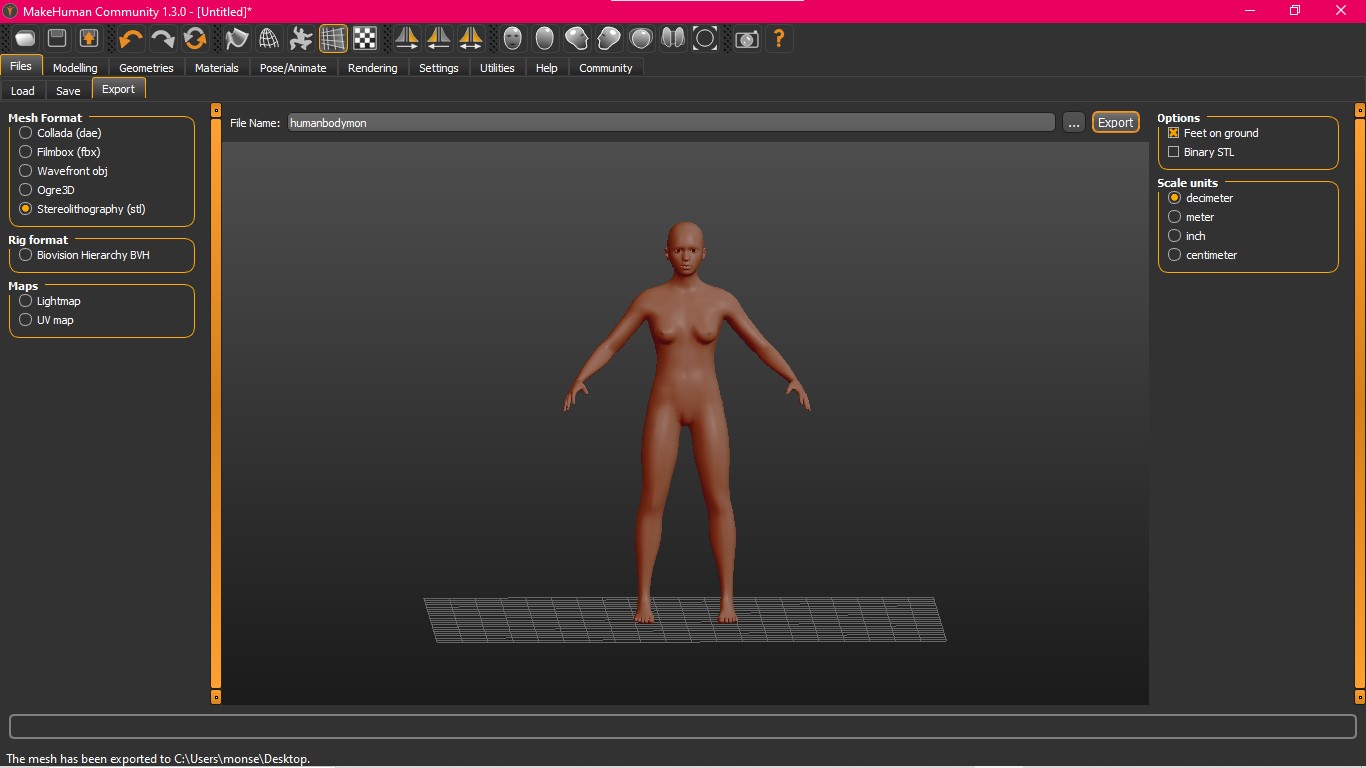The width and height of the screenshot is (1366, 768).
Task: Click the Undo arrow icon
Action: pyautogui.click(x=131, y=39)
